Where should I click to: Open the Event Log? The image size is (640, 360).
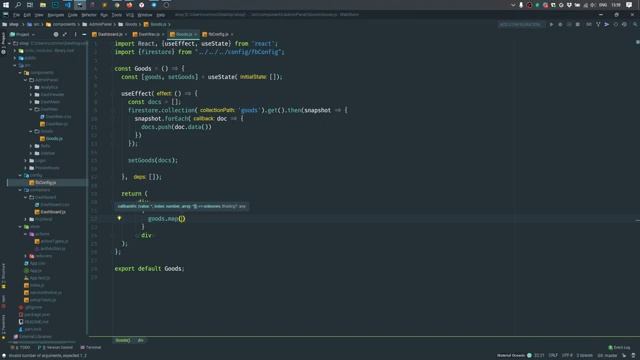point(619,348)
